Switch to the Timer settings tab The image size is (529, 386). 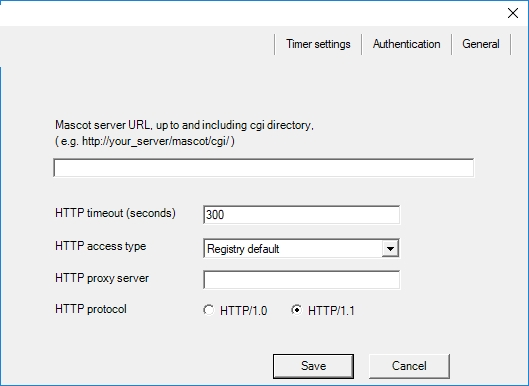coord(318,44)
